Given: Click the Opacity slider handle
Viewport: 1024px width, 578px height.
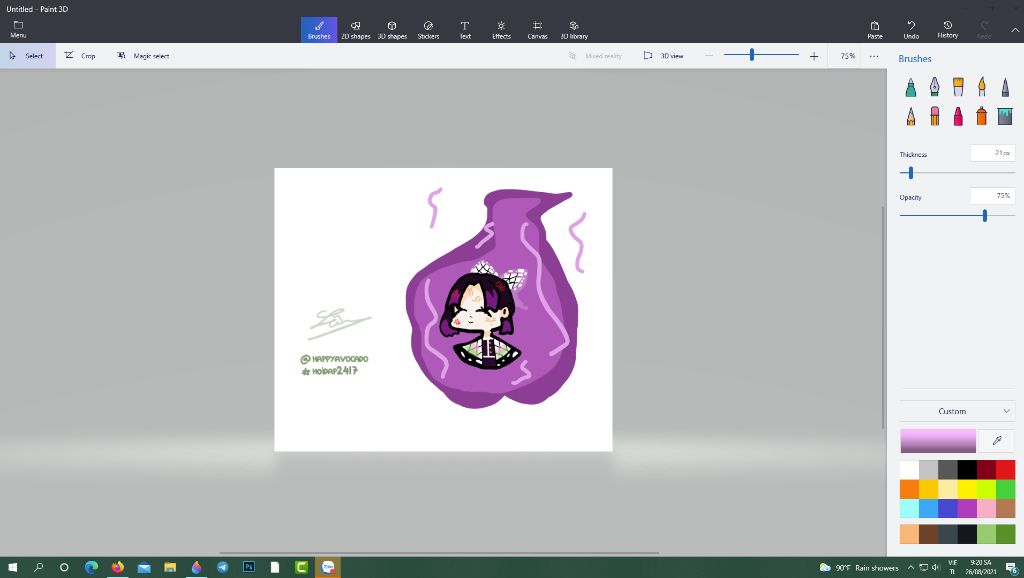Looking at the screenshot, I should pos(985,216).
